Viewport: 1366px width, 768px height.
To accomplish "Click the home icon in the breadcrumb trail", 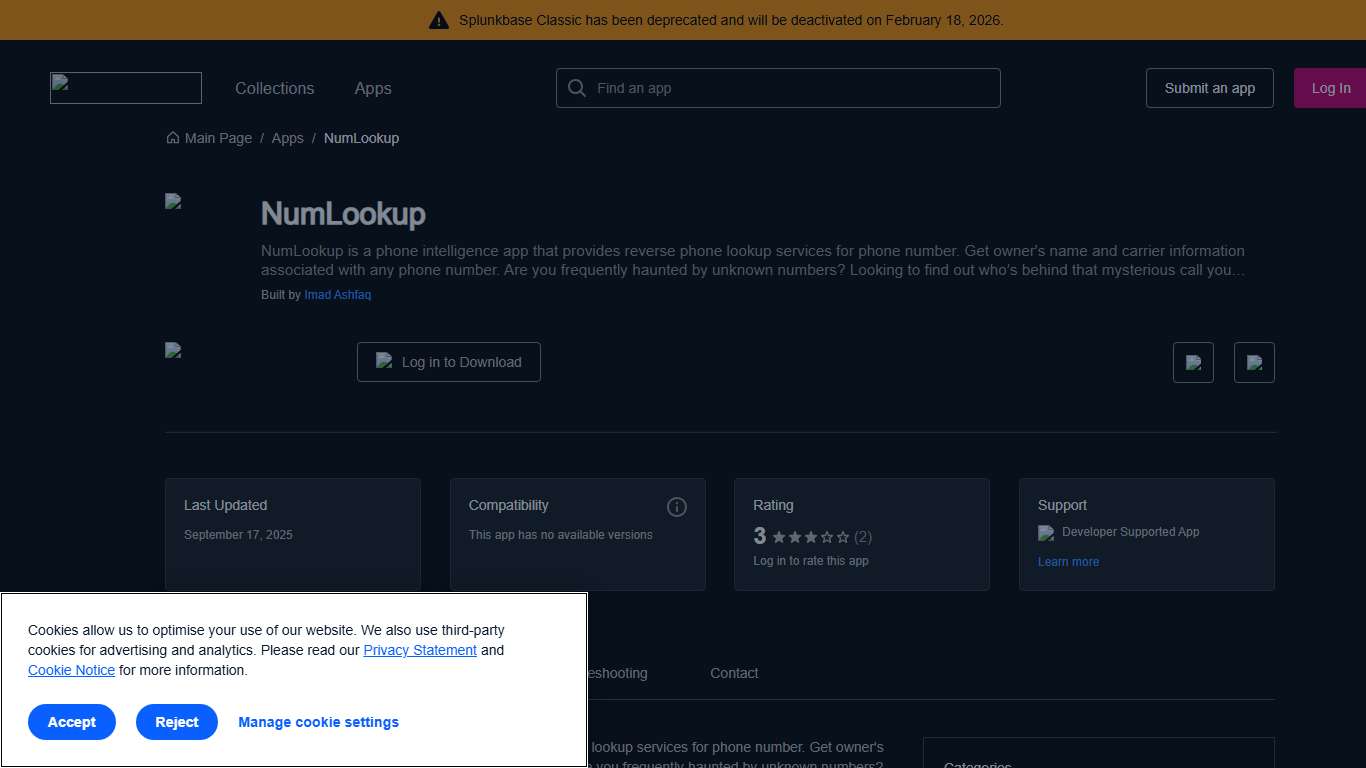I will click(x=172, y=137).
